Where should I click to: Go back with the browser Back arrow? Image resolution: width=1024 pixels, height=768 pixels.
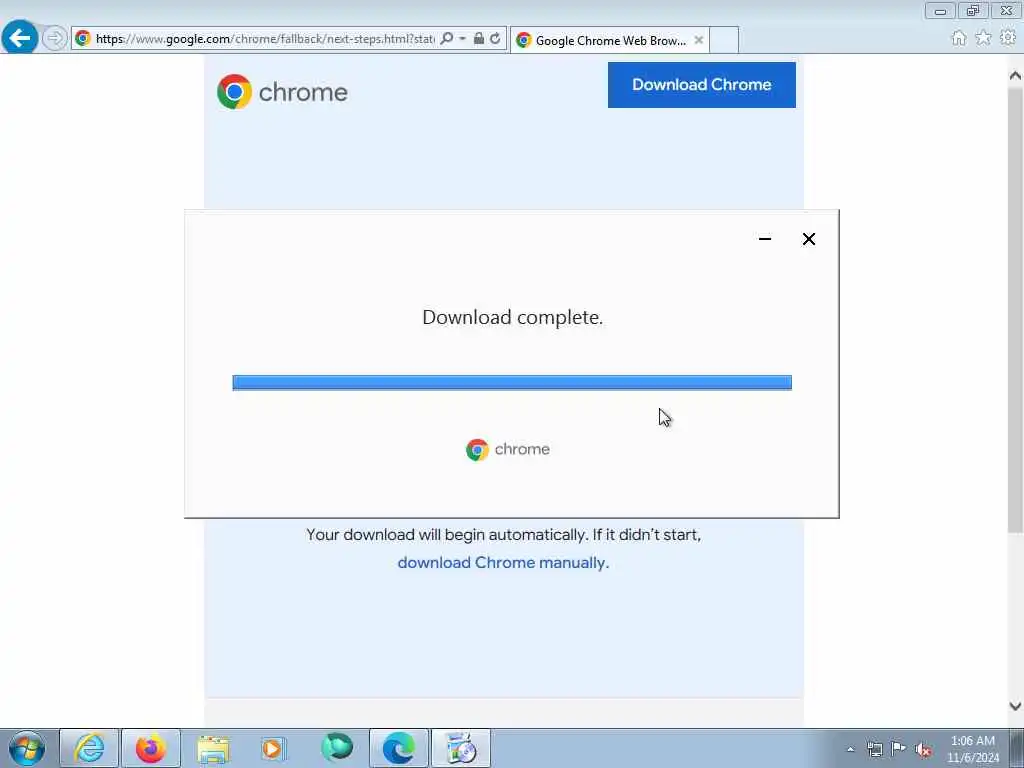point(20,38)
